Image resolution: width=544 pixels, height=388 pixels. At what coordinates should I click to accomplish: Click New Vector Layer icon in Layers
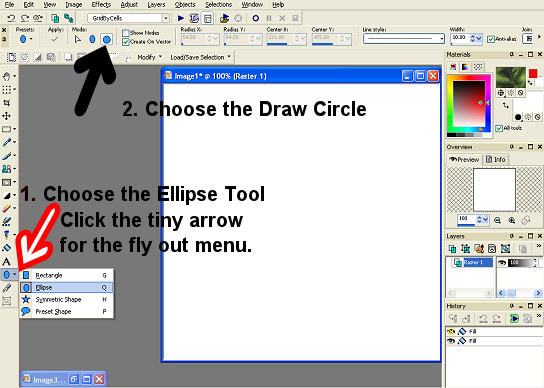[465, 248]
